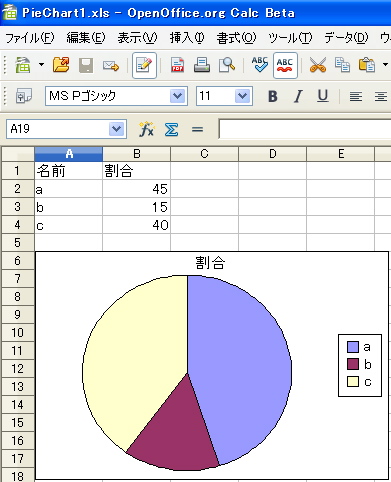Open the Function Wizard fx icon
Screen dimensions: 391x482
pyautogui.click(x=146, y=129)
